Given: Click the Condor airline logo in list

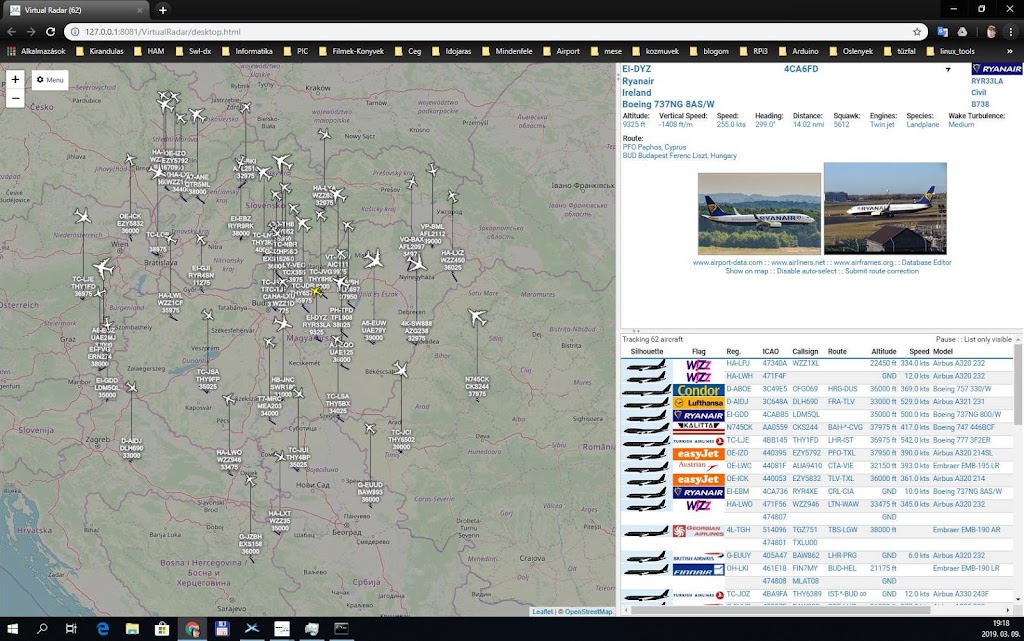Looking at the screenshot, I should [698, 390].
